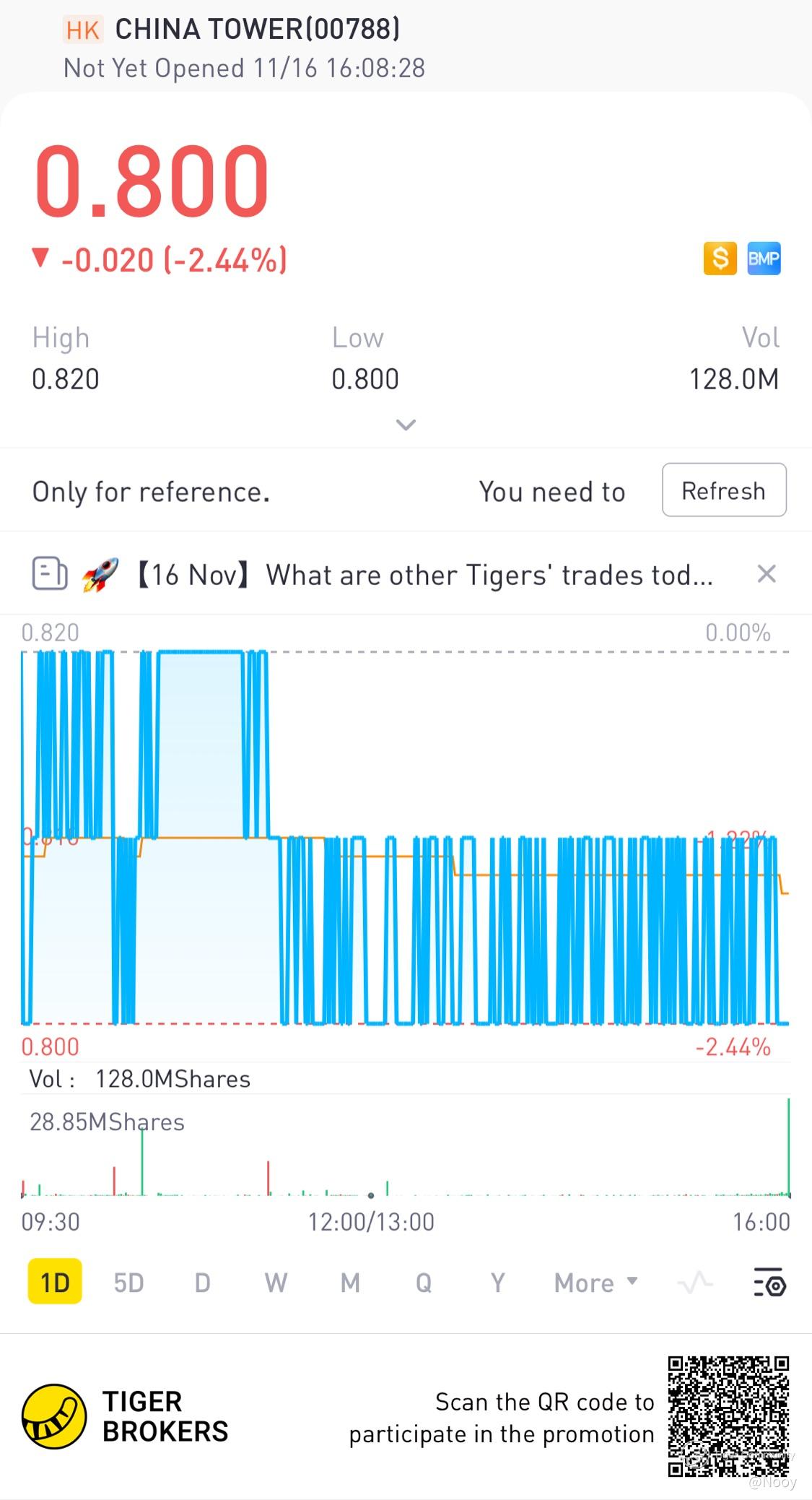
Task: Expand more quote details chevron
Action: [406, 425]
